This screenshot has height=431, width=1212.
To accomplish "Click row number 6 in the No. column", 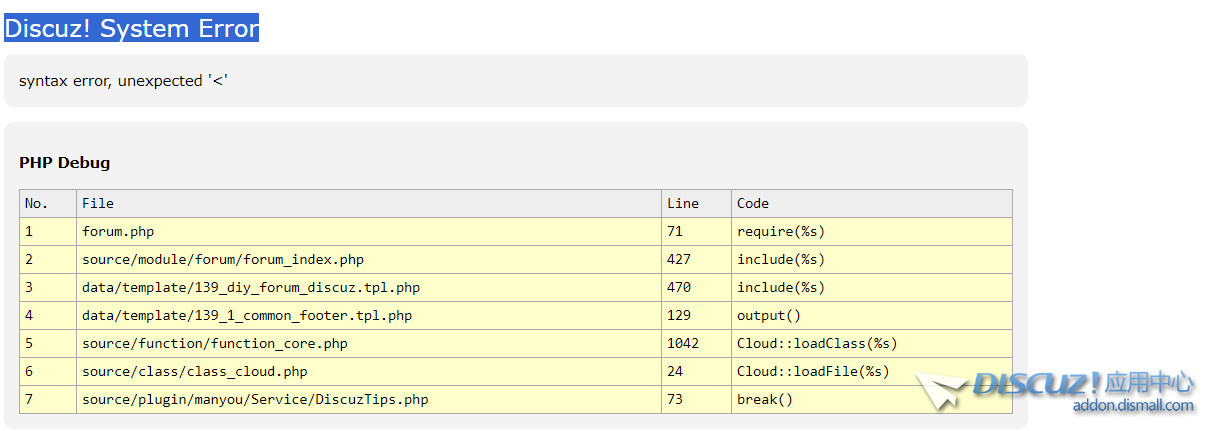I will point(48,371).
